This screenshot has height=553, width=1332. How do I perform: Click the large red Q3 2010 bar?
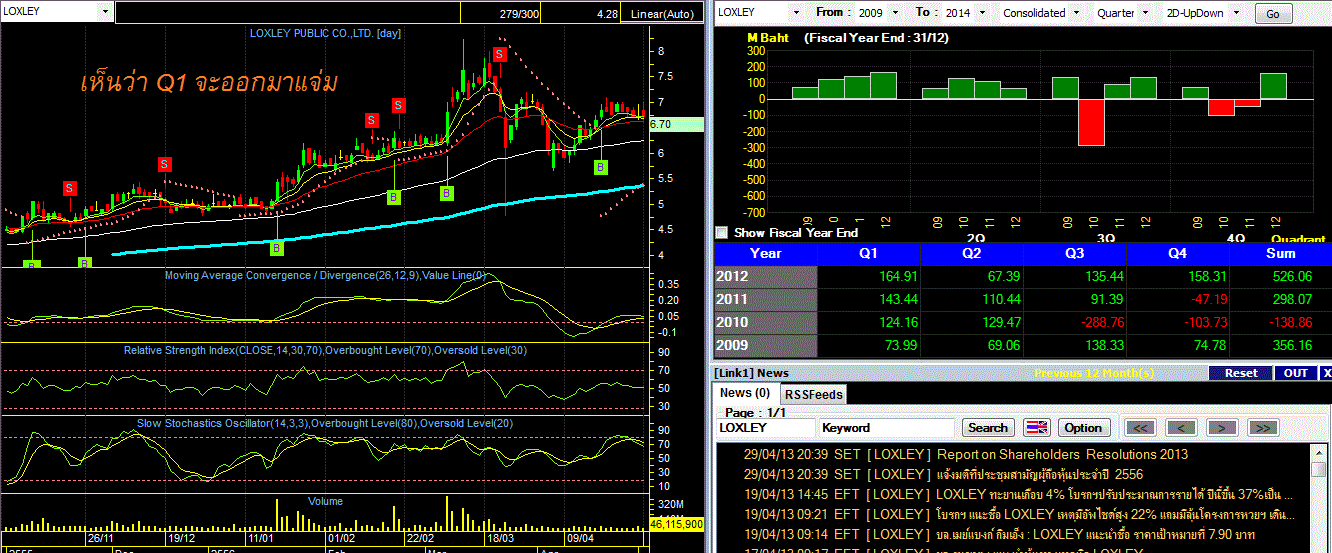(1091, 122)
